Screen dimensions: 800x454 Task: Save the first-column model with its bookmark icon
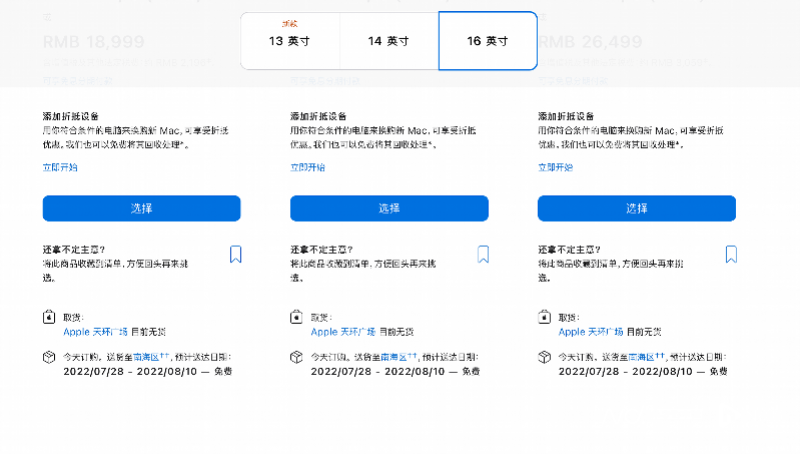pos(235,254)
